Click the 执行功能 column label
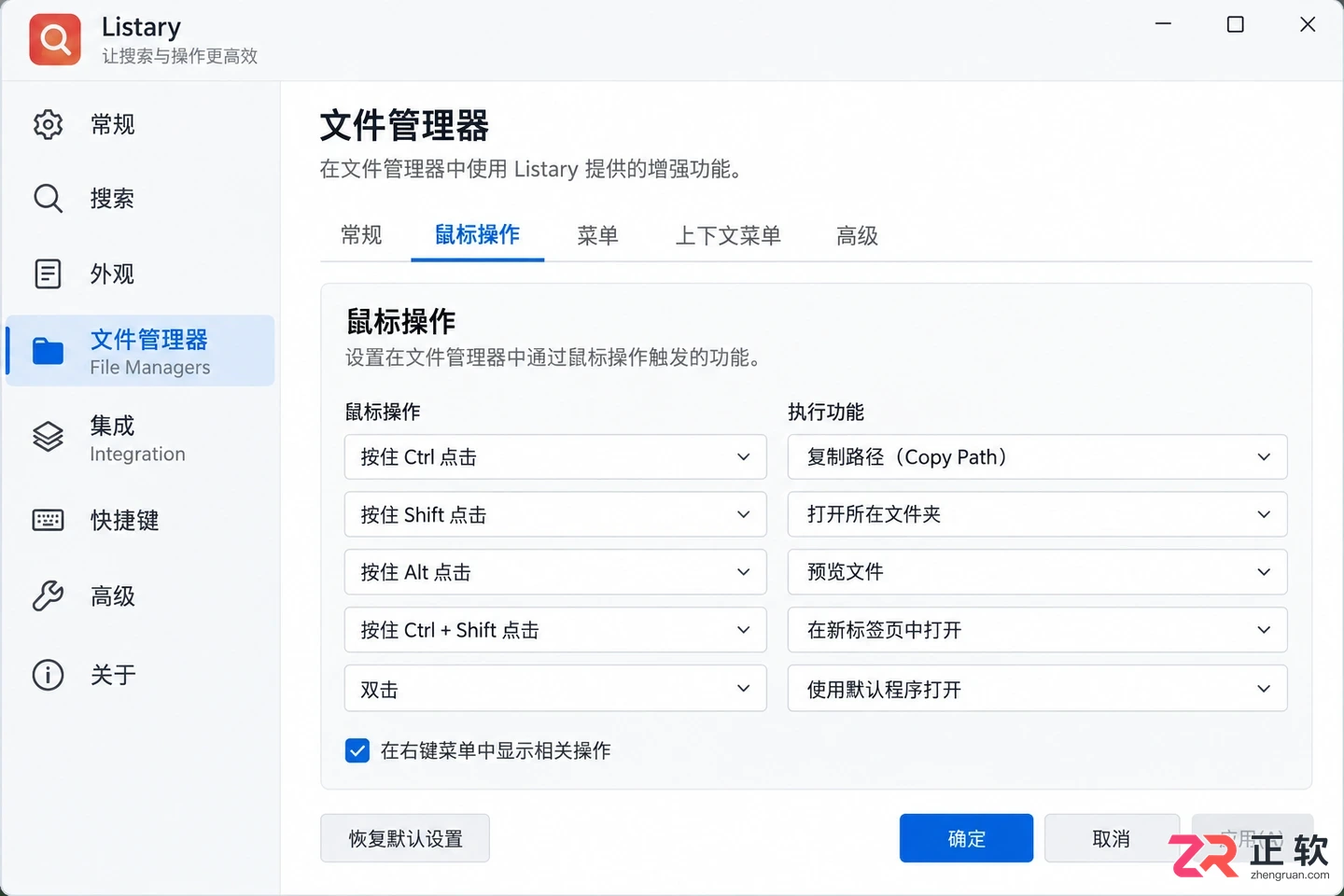 click(x=826, y=412)
